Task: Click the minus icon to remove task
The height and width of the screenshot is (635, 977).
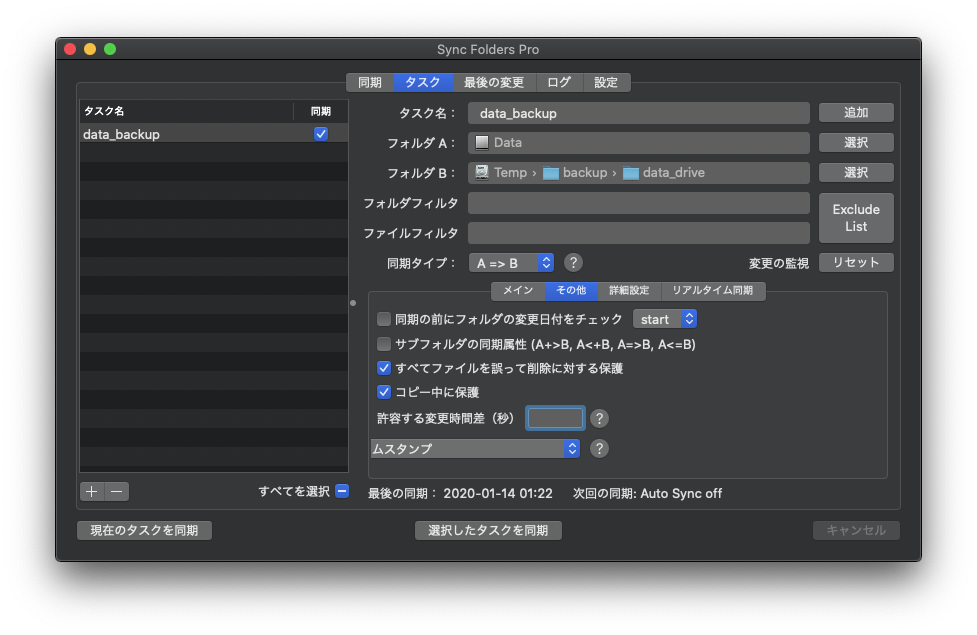Action: pyautogui.click(x=117, y=491)
